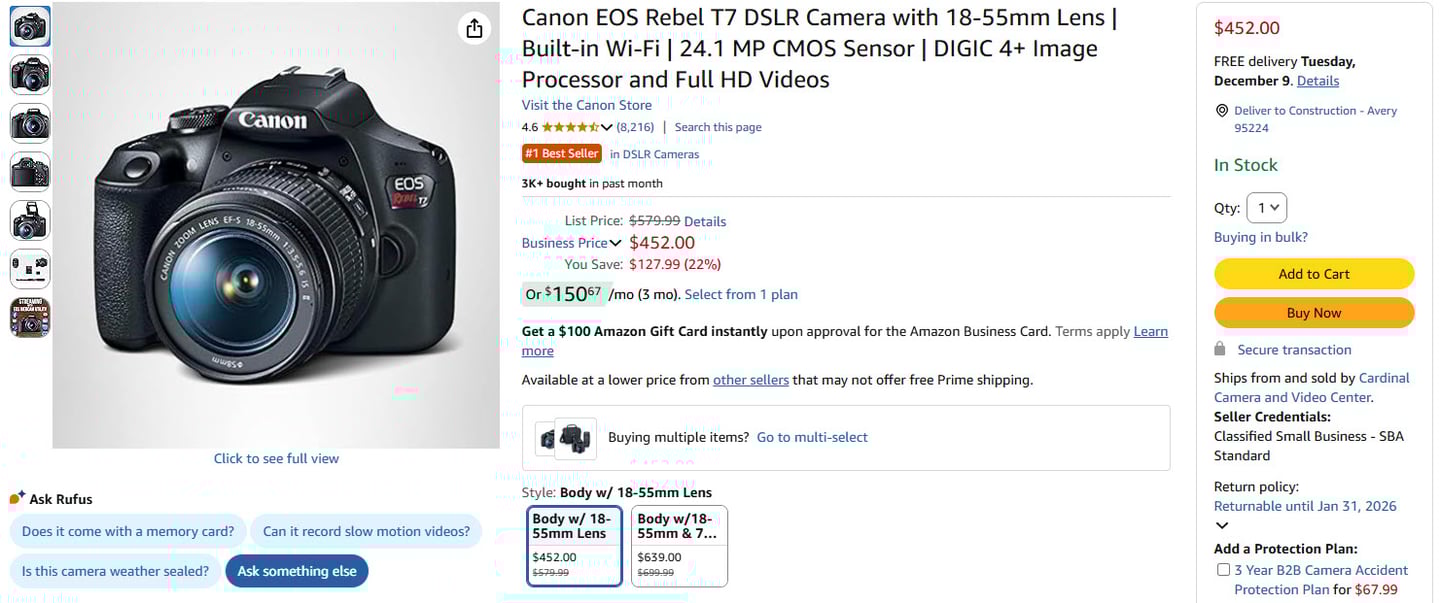Open the accessories kit thumbnail
Screen dimensions: 1440x603
coord(30,269)
